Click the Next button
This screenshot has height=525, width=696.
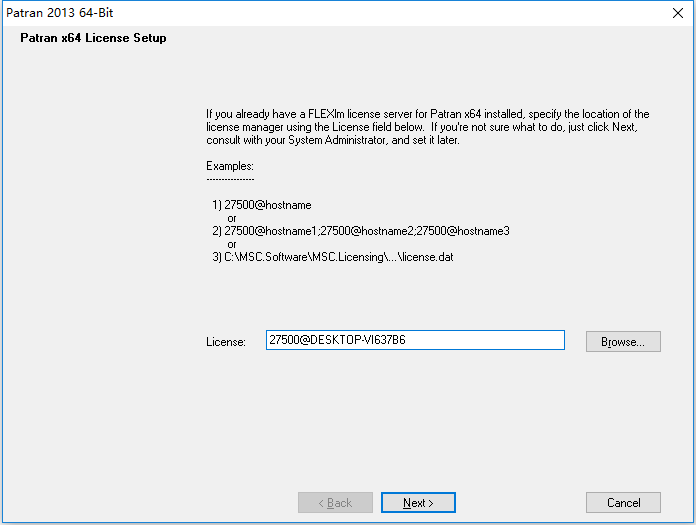(418, 502)
